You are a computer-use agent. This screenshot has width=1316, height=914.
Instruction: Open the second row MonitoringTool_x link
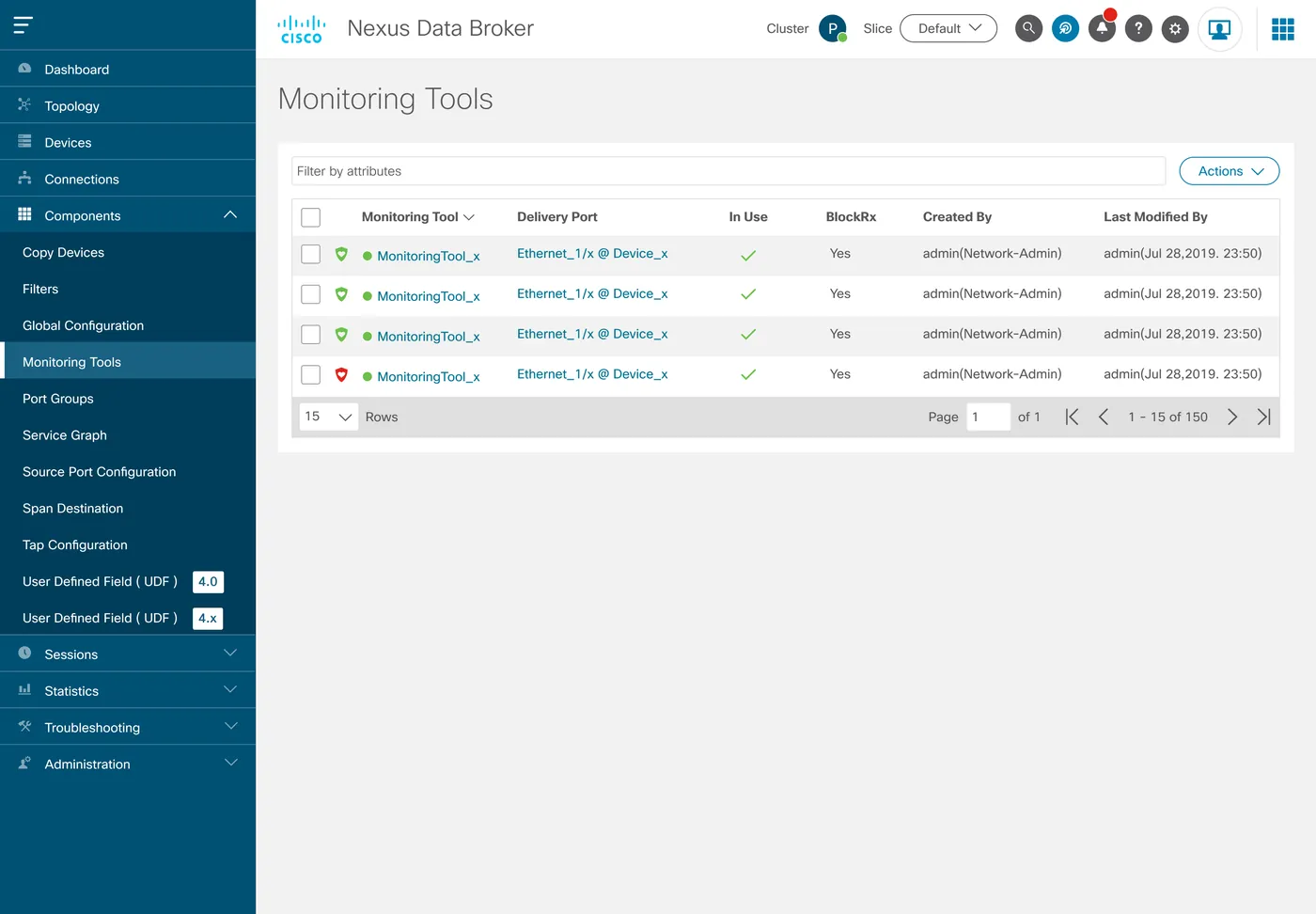pyautogui.click(x=429, y=296)
